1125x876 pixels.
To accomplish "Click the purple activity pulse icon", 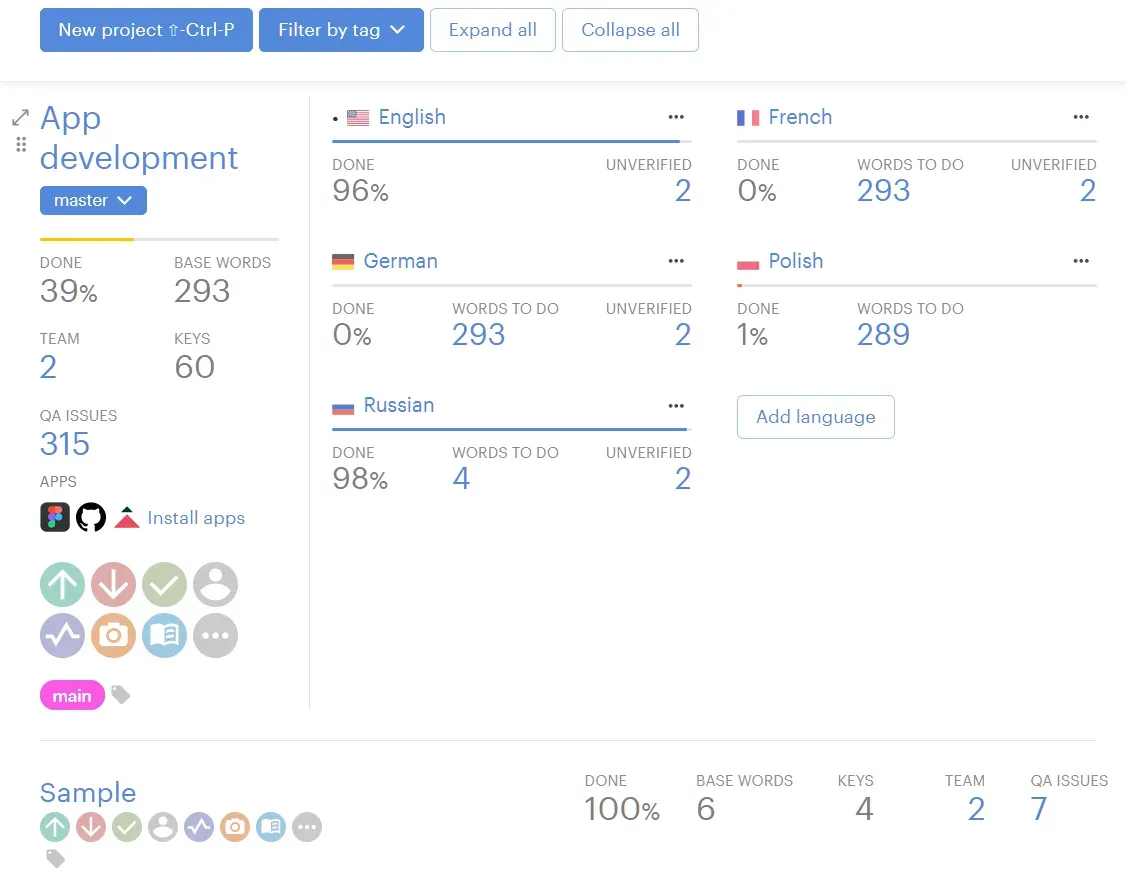I will [x=62, y=635].
